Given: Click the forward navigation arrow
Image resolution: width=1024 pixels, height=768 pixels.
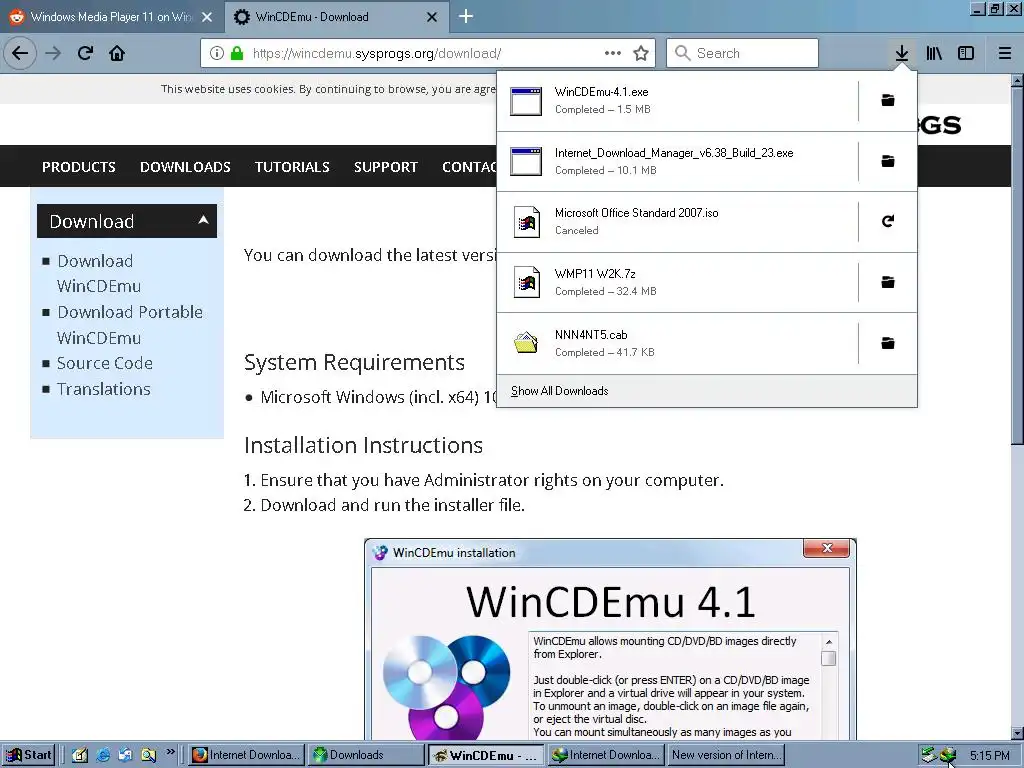Looking at the screenshot, I should (x=53, y=53).
